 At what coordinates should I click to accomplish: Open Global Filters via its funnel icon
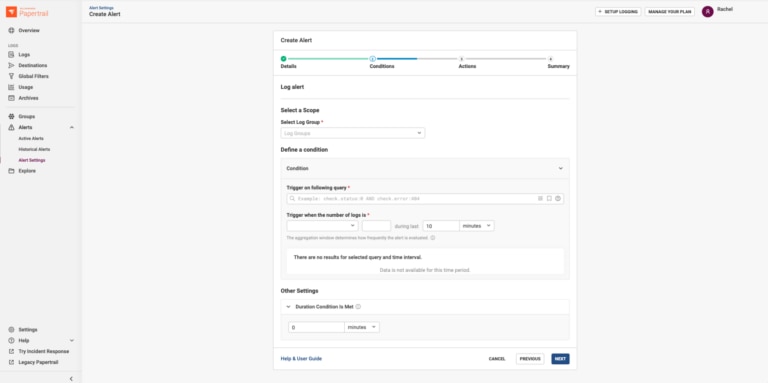pos(11,76)
